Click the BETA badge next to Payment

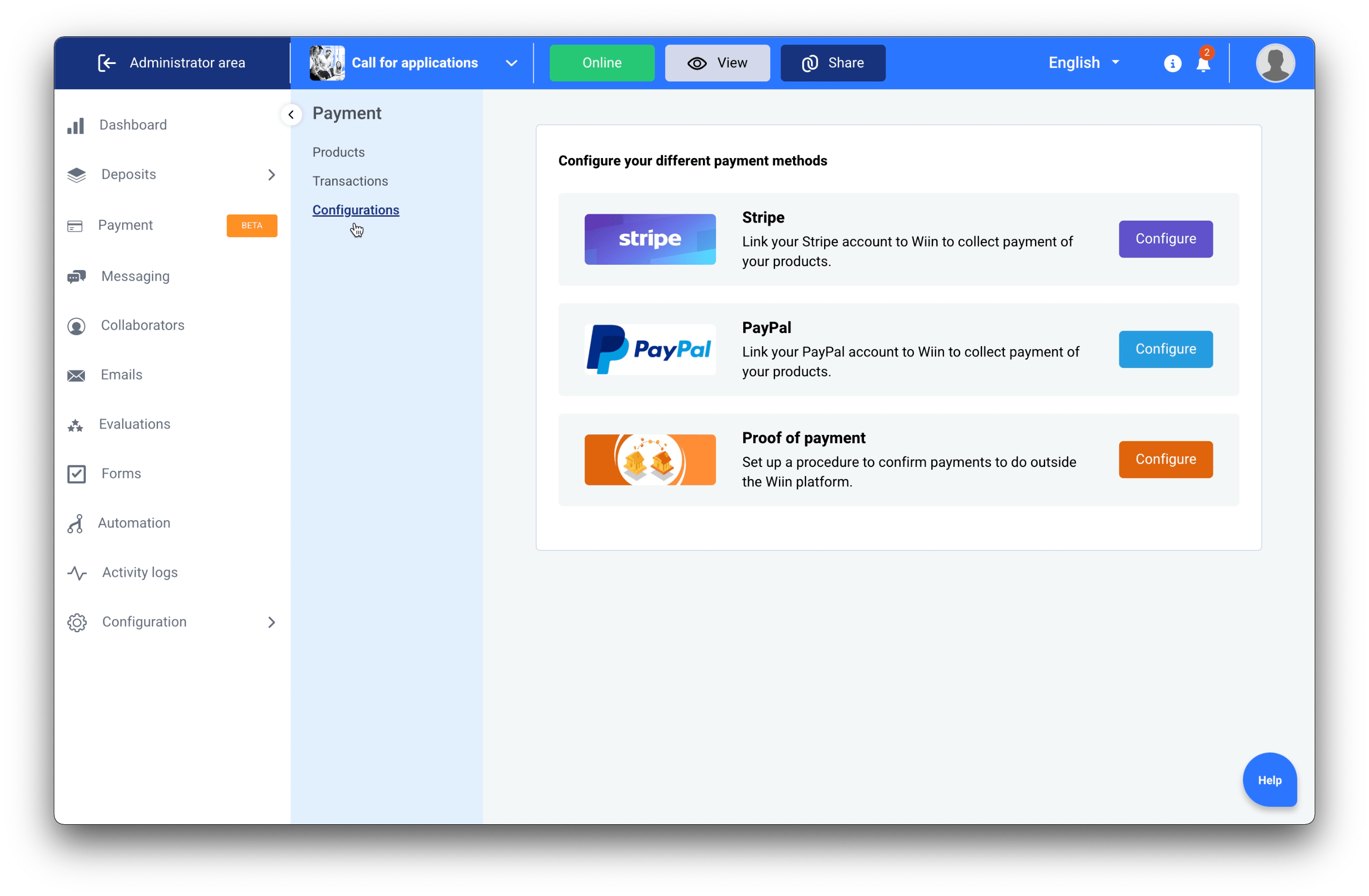(x=252, y=225)
